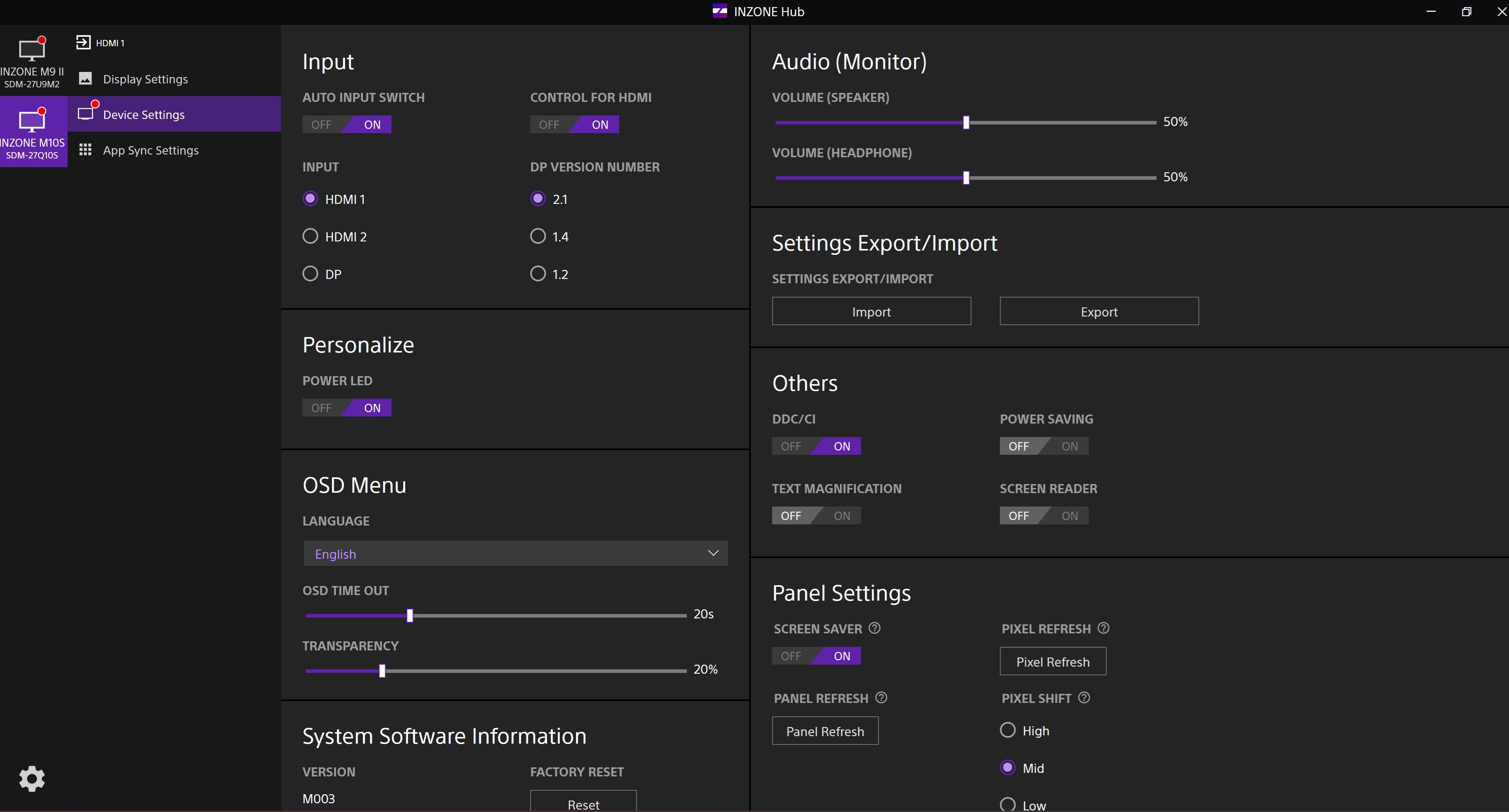1509x812 pixels.
Task: Click the Screen Saver help icon
Action: click(874, 628)
